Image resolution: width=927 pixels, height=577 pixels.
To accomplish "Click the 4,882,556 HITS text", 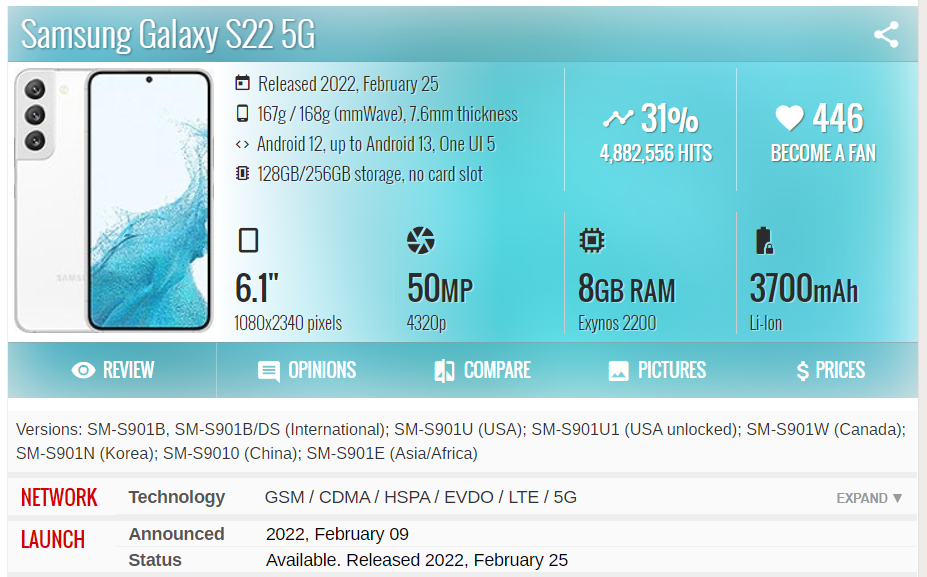I will coord(656,153).
